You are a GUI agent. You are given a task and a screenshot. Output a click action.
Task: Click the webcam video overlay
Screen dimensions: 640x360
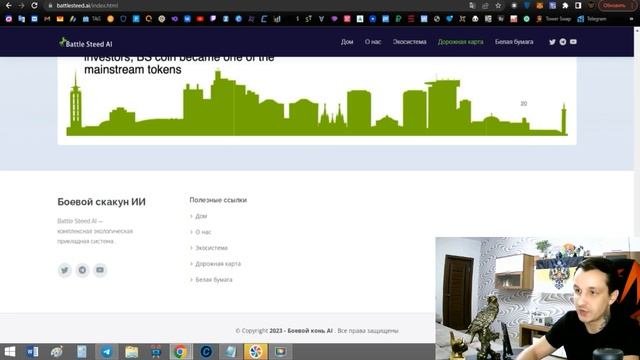pos(538,298)
